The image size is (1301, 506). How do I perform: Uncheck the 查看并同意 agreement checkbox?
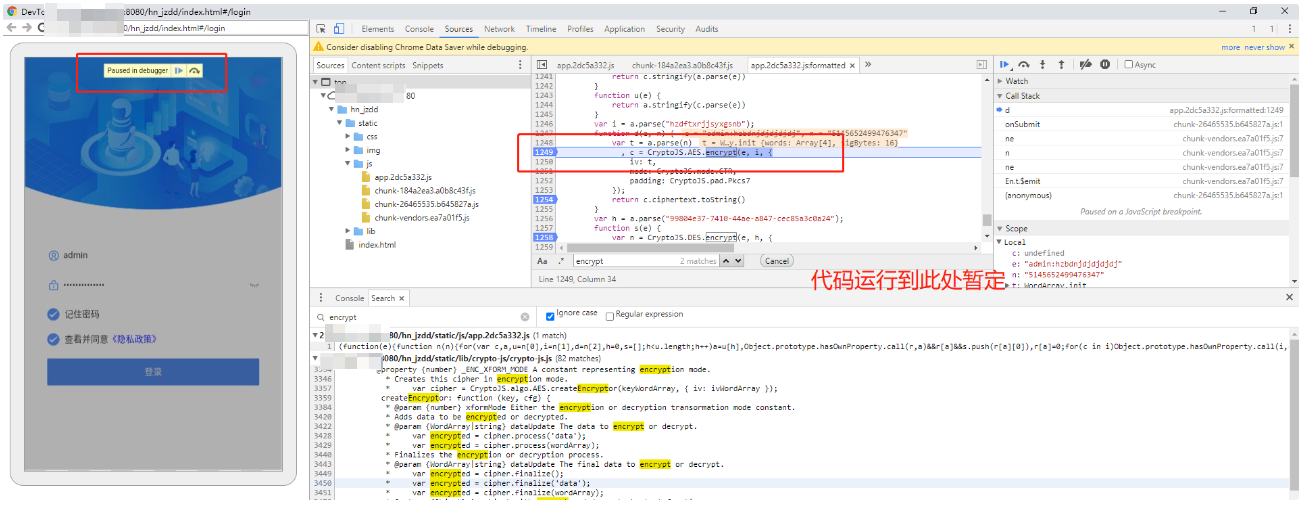click(x=53, y=339)
